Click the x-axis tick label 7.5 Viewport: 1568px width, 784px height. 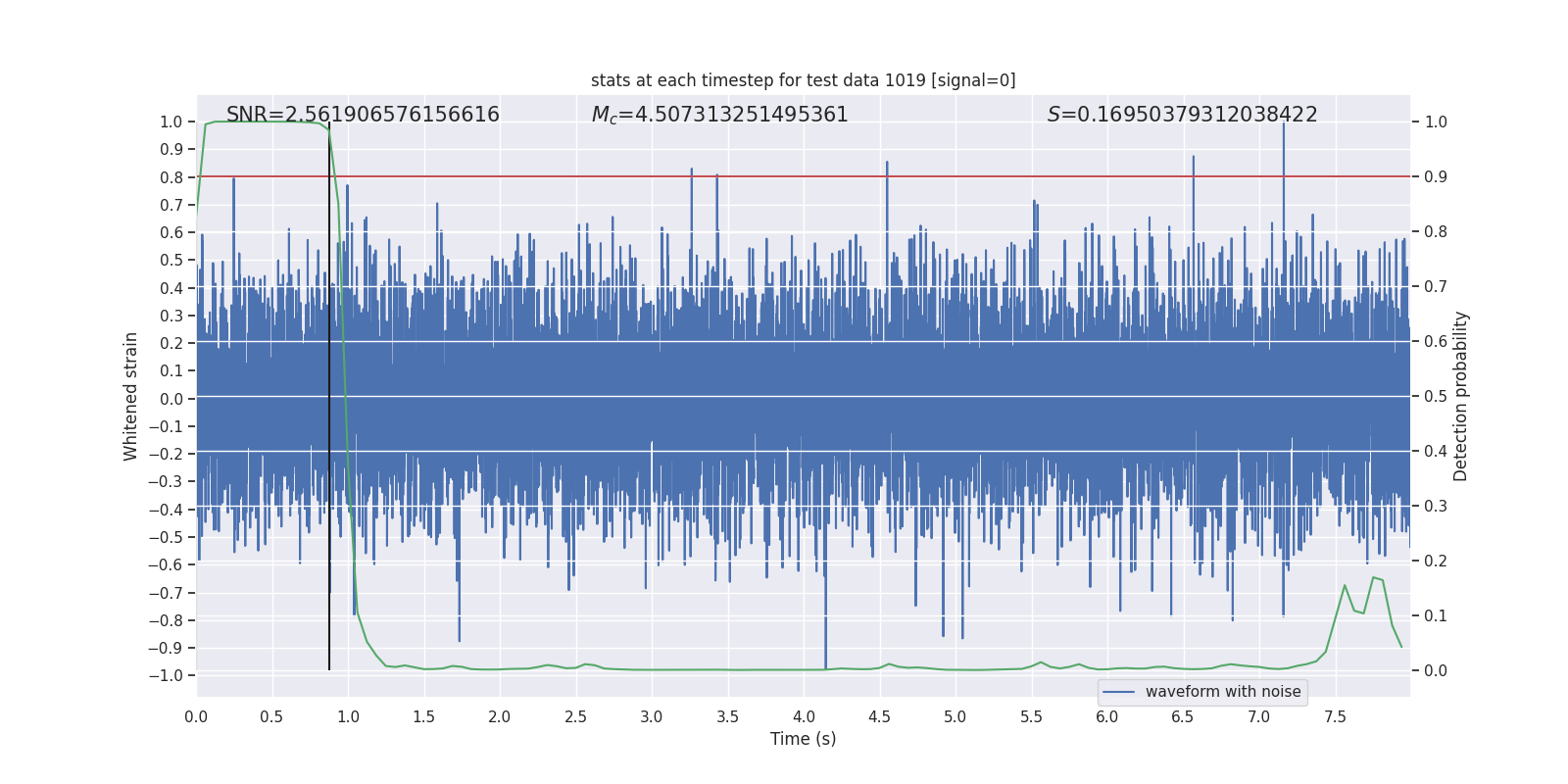coord(1335,716)
